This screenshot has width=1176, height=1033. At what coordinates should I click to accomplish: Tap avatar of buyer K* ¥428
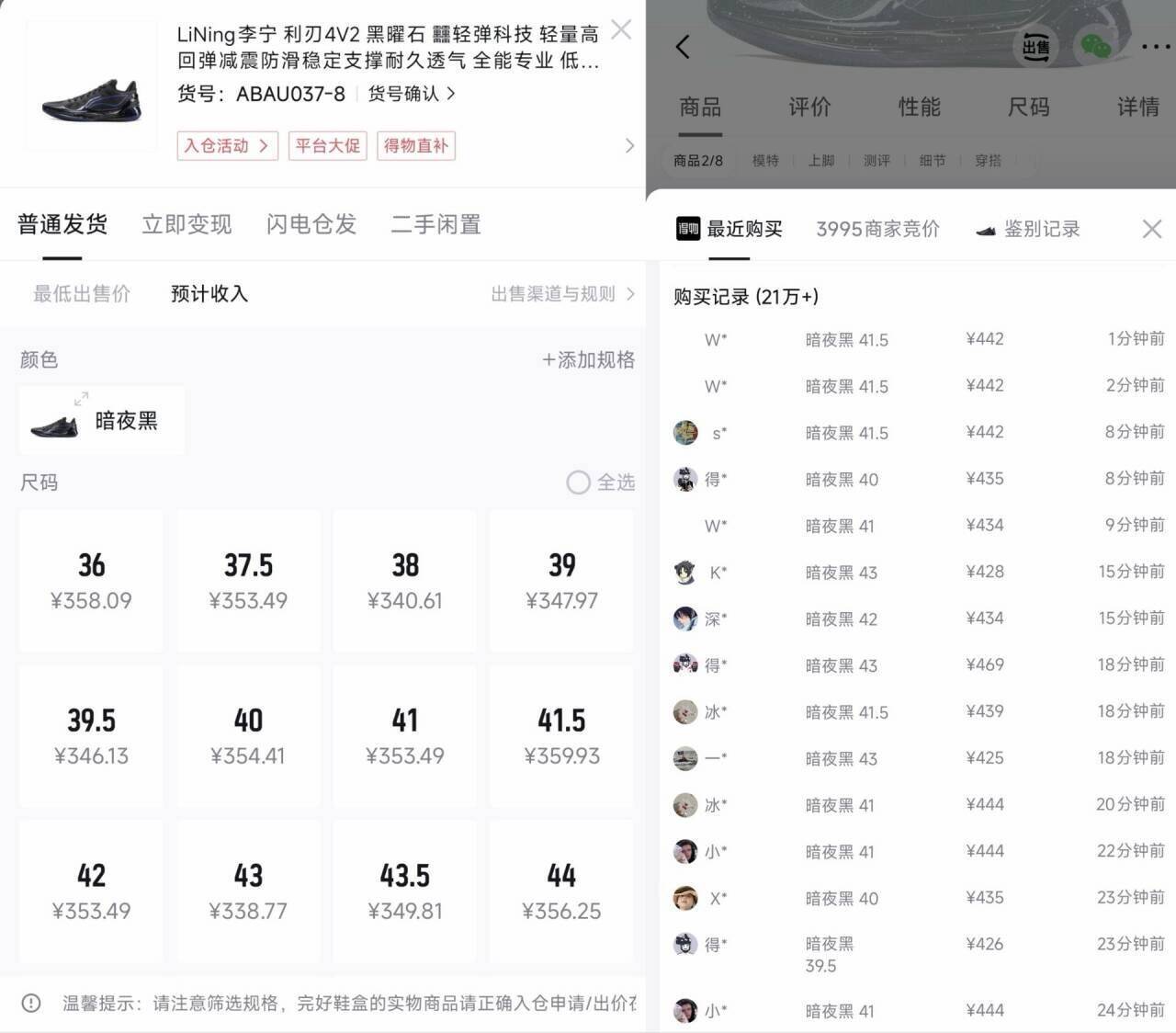pyautogui.click(x=685, y=573)
